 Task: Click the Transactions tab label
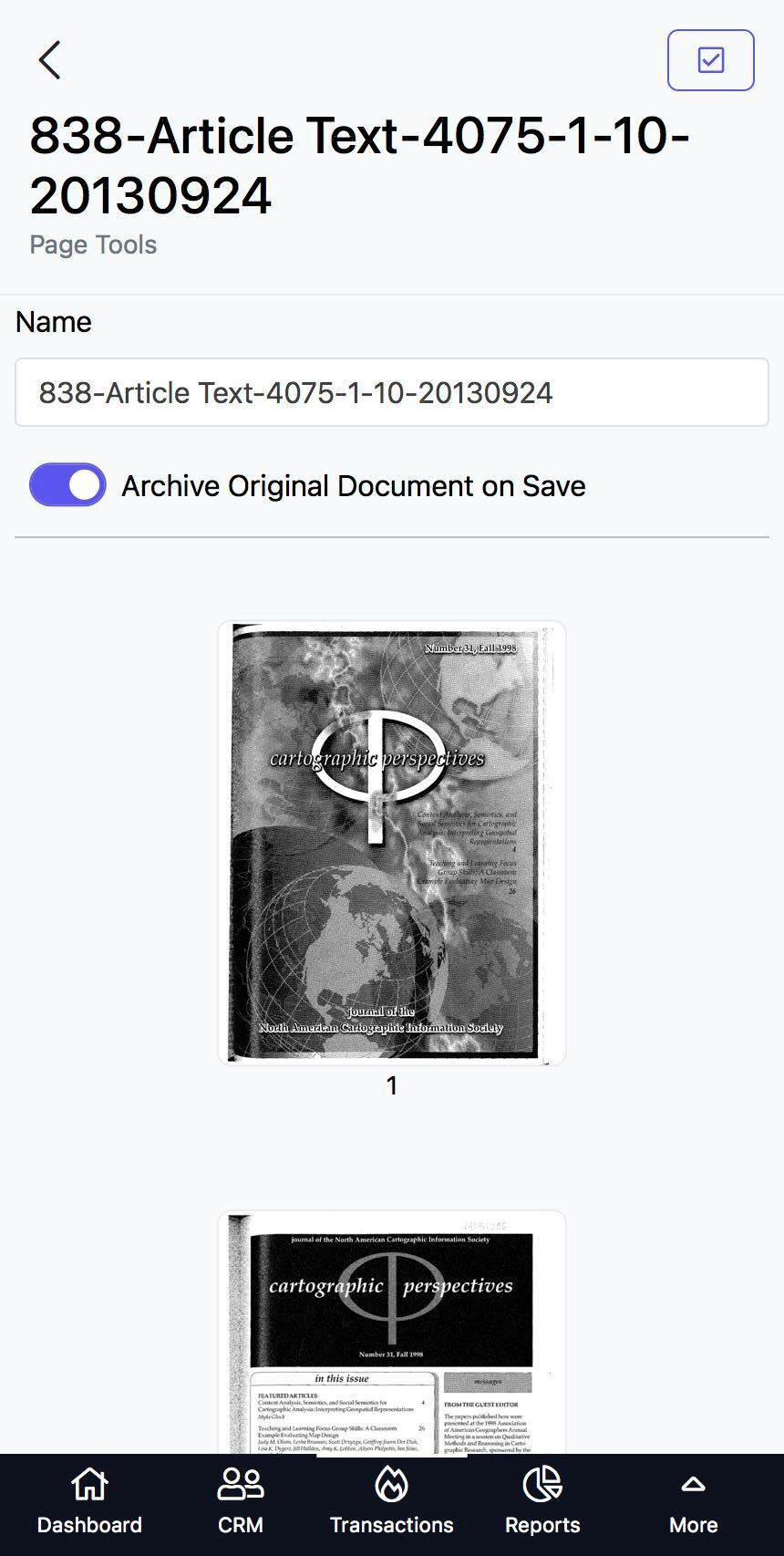click(x=392, y=1525)
